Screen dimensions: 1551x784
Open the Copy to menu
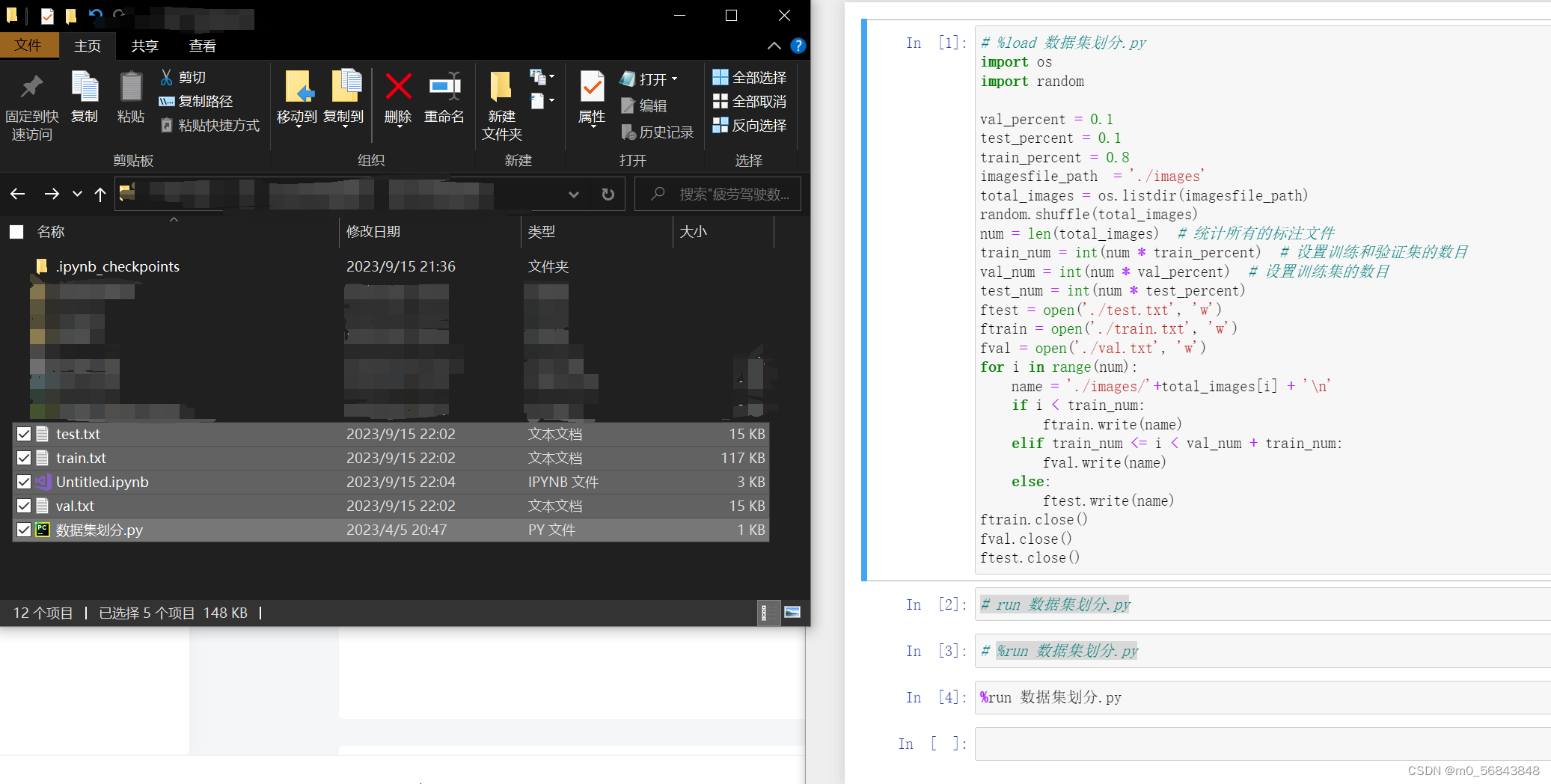click(x=344, y=99)
